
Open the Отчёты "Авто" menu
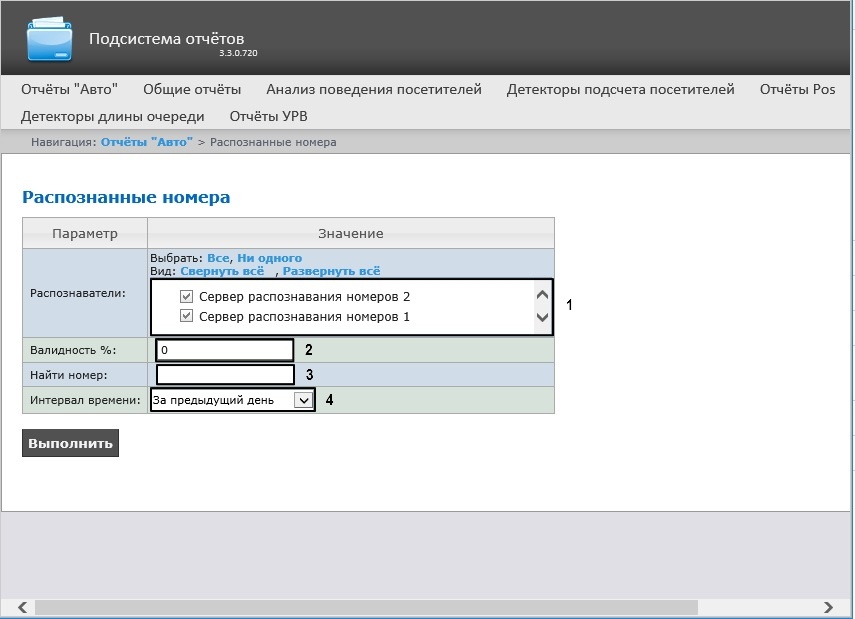[x=69, y=89]
